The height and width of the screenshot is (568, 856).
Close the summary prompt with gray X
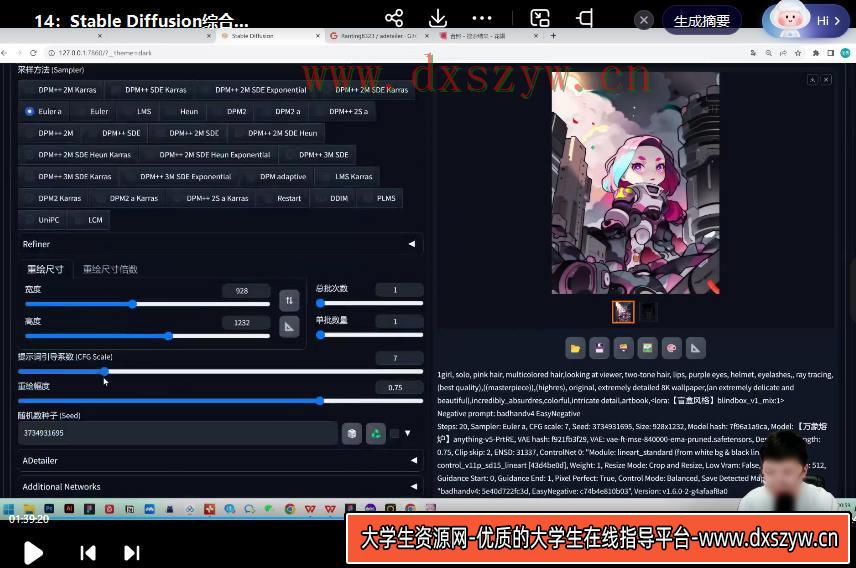point(644,21)
